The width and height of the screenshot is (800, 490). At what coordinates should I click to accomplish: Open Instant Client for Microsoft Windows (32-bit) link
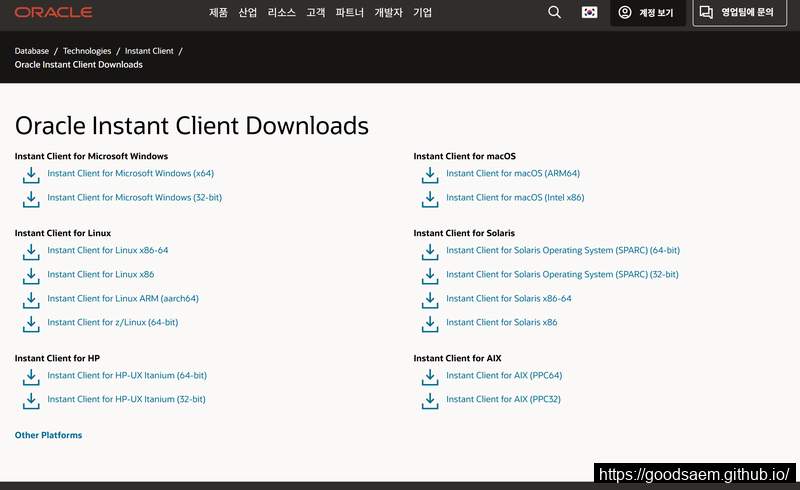(135, 198)
